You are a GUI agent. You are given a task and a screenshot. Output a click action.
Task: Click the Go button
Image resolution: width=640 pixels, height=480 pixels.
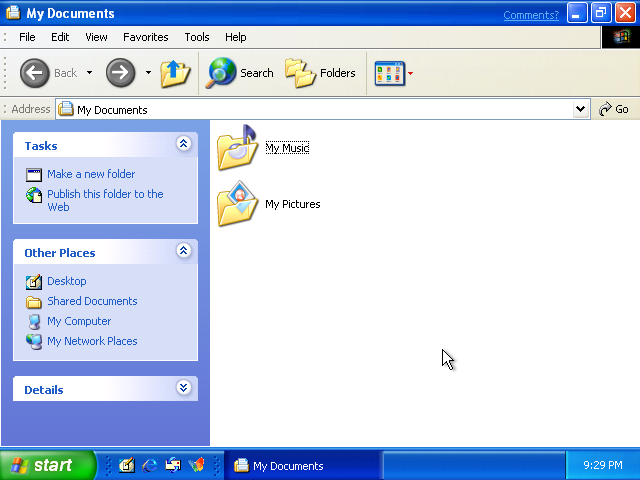(613, 109)
